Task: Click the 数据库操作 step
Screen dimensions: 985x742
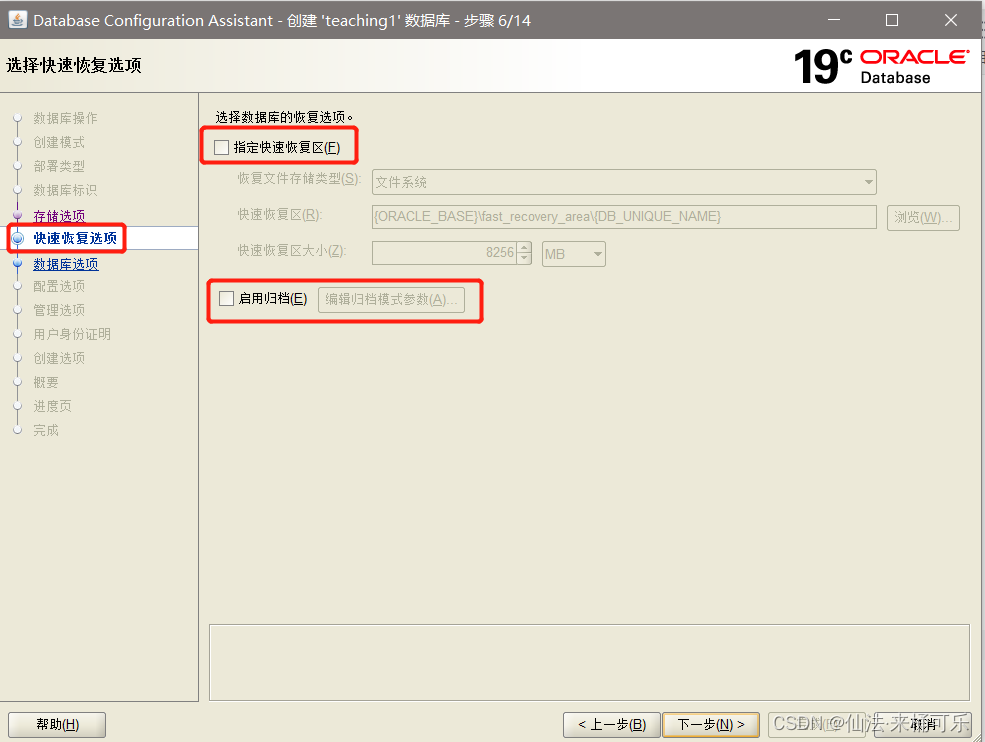Action: pos(65,118)
